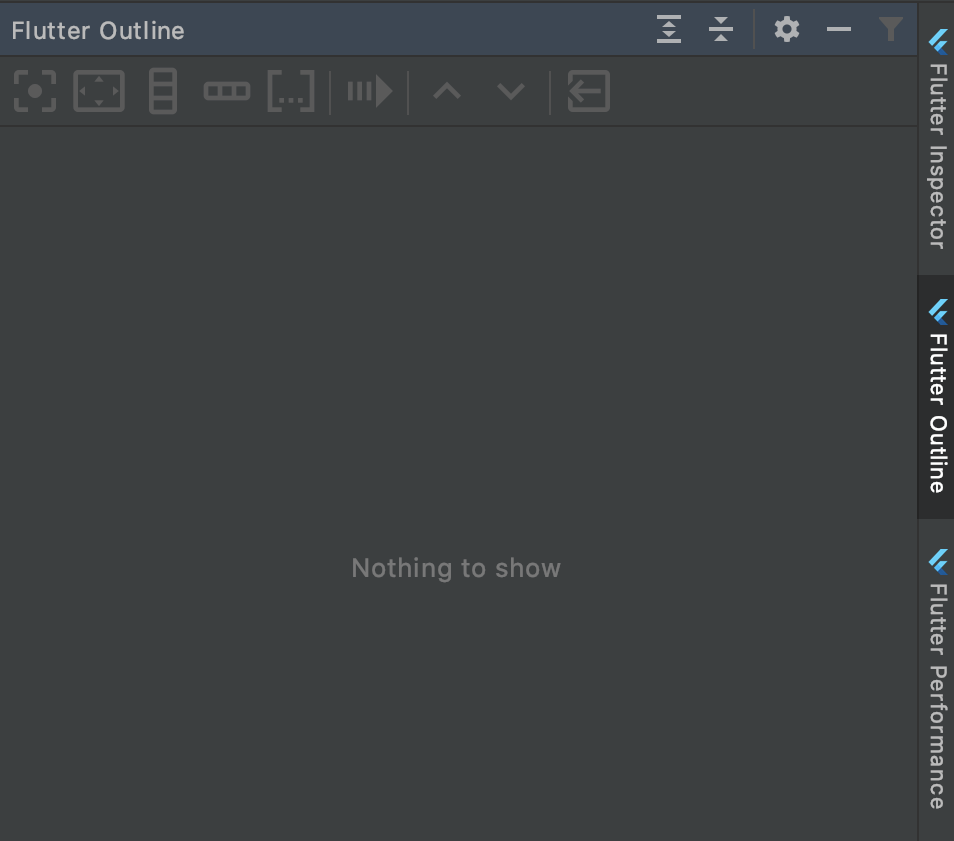Screen dimensions: 954x841
Task: Click the filter funnel icon
Action: (x=891, y=29)
